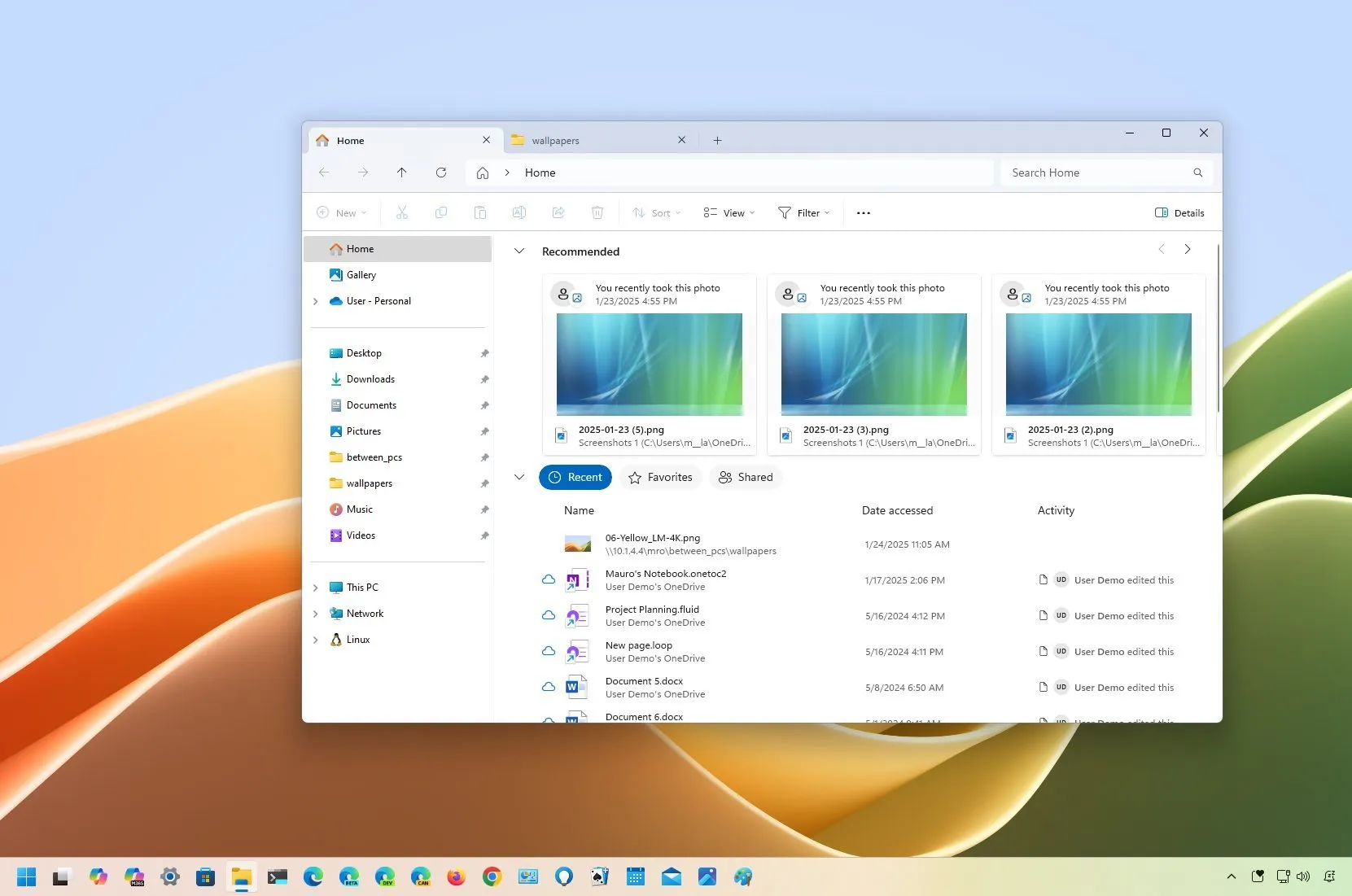The image size is (1352, 896).
Task: Expand Linux tree node
Action: click(x=316, y=640)
